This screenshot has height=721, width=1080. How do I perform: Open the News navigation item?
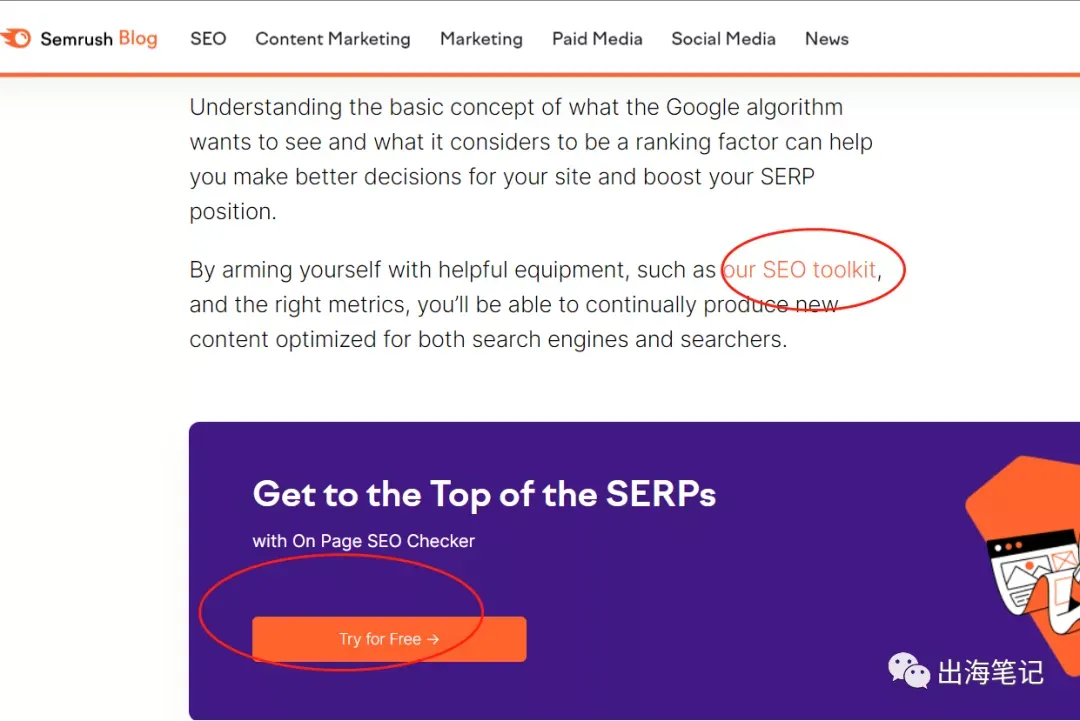[x=826, y=39]
